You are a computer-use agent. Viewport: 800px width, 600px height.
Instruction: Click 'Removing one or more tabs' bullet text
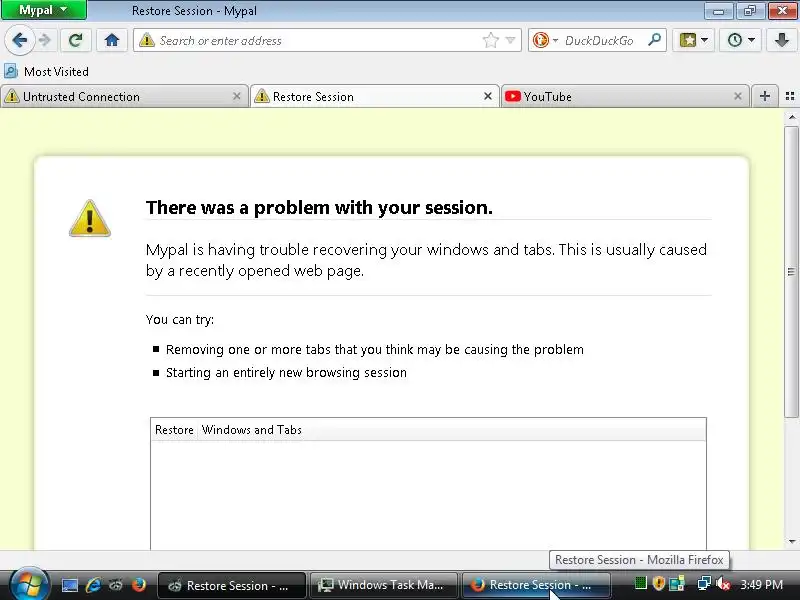tap(374, 349)
